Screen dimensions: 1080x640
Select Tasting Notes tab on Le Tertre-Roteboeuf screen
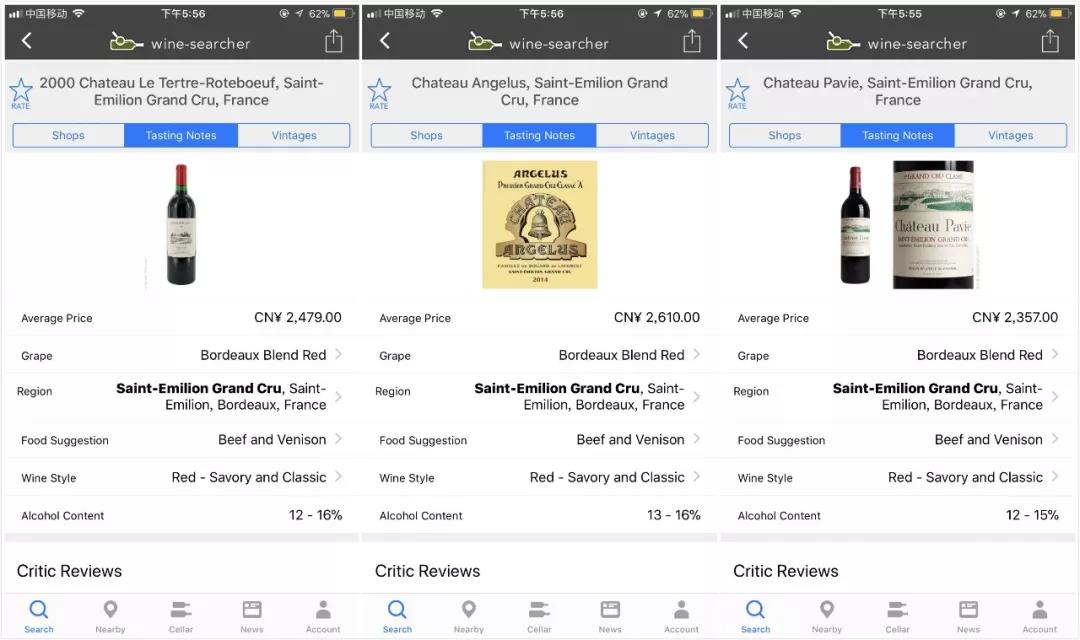tap(181, 135)
